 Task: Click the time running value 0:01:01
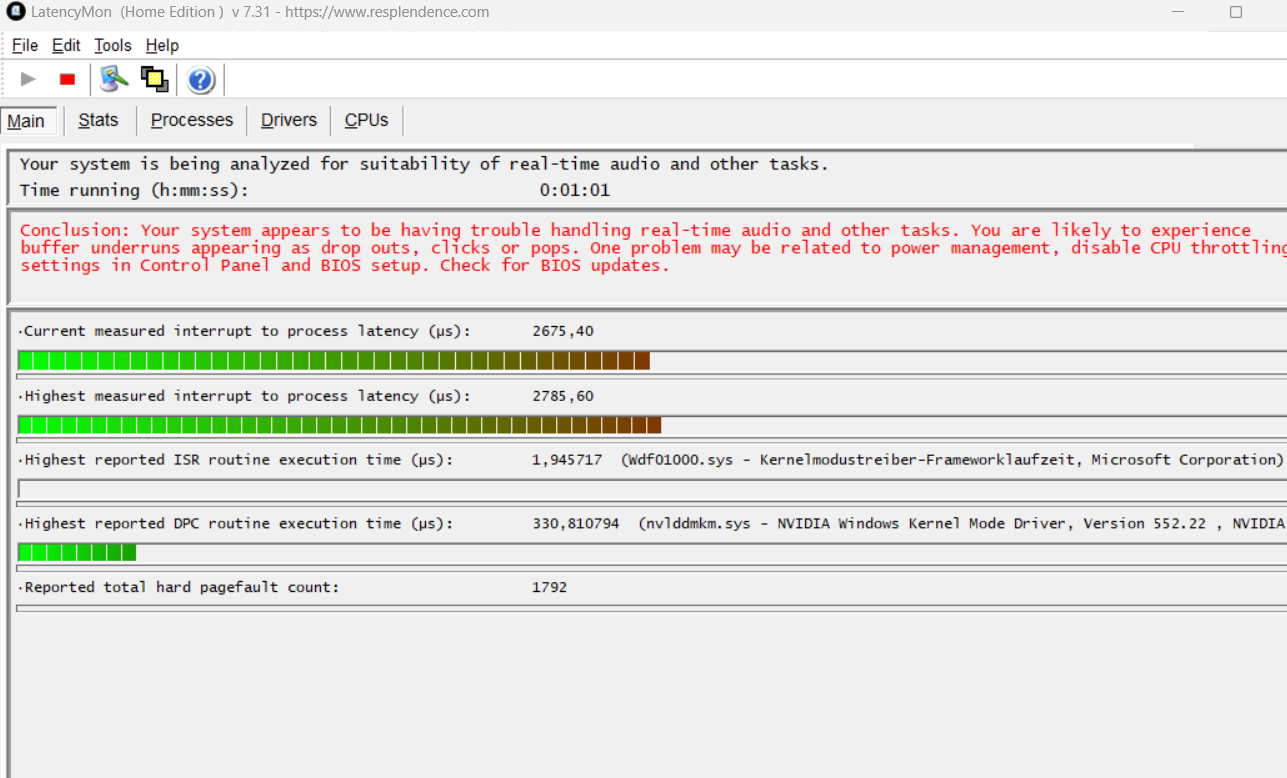(575, 190)
